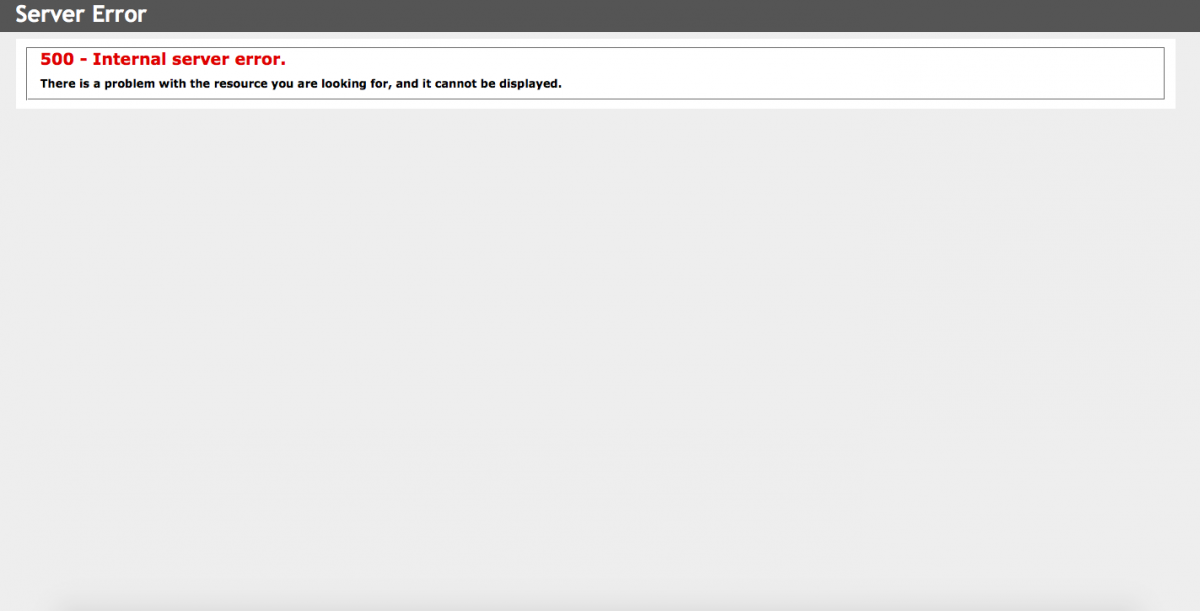Click the "There is a problem with the resource" message
The height and width of the screenshot is (611, 1200).
(x=301, y=84)
